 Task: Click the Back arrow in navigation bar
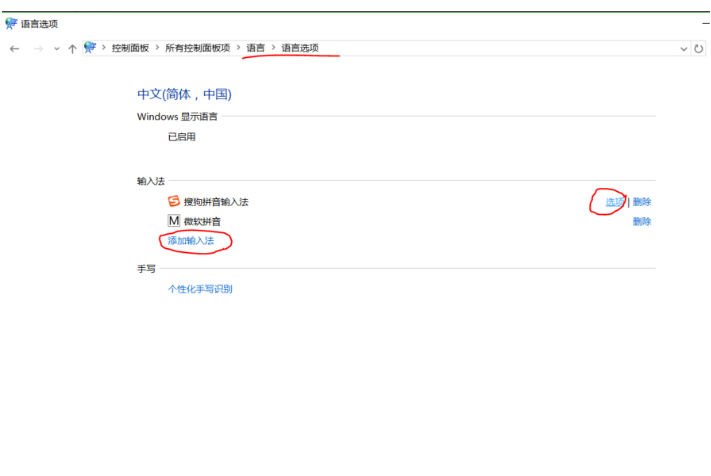pos(14,48)
